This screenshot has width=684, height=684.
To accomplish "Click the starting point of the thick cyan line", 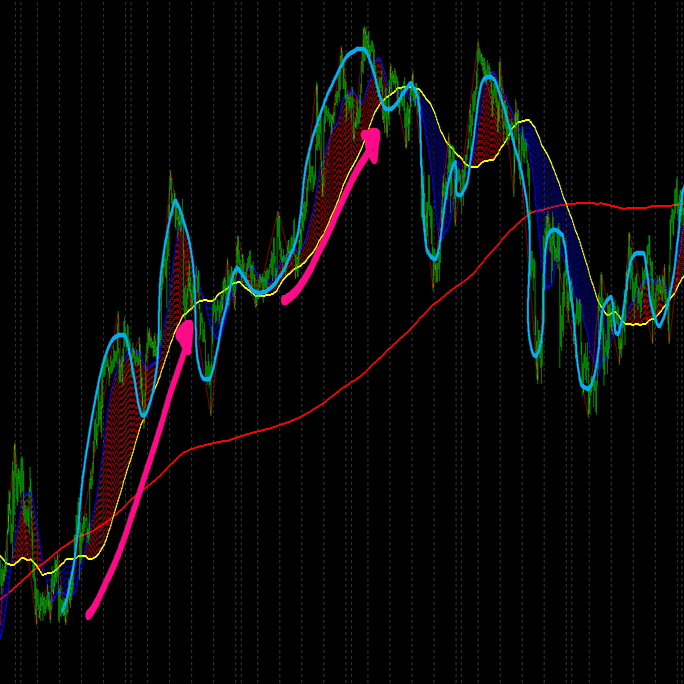I will 64,610.
